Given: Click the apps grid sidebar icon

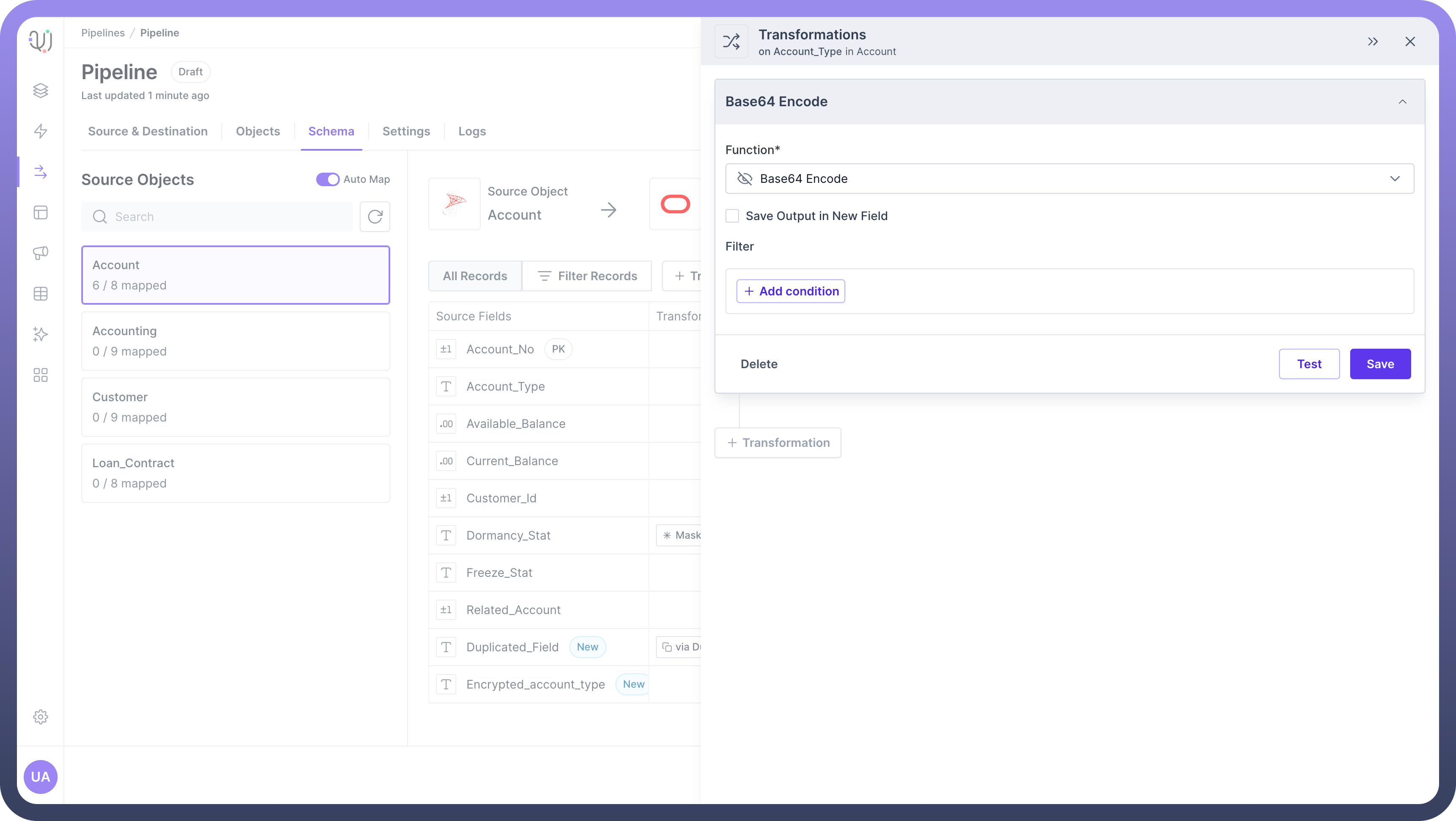Looking at the screenshot, I should [x=40, y=375].
